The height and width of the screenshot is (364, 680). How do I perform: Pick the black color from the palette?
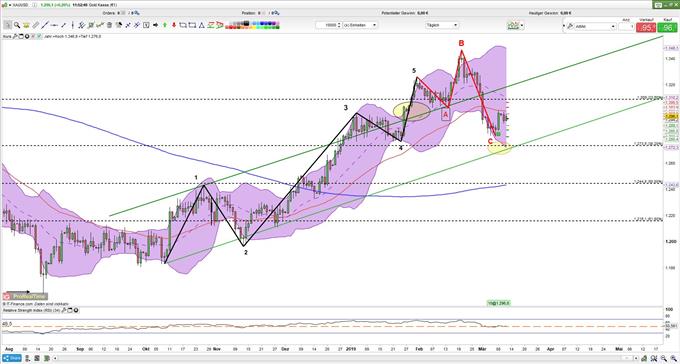click(246, 23)
